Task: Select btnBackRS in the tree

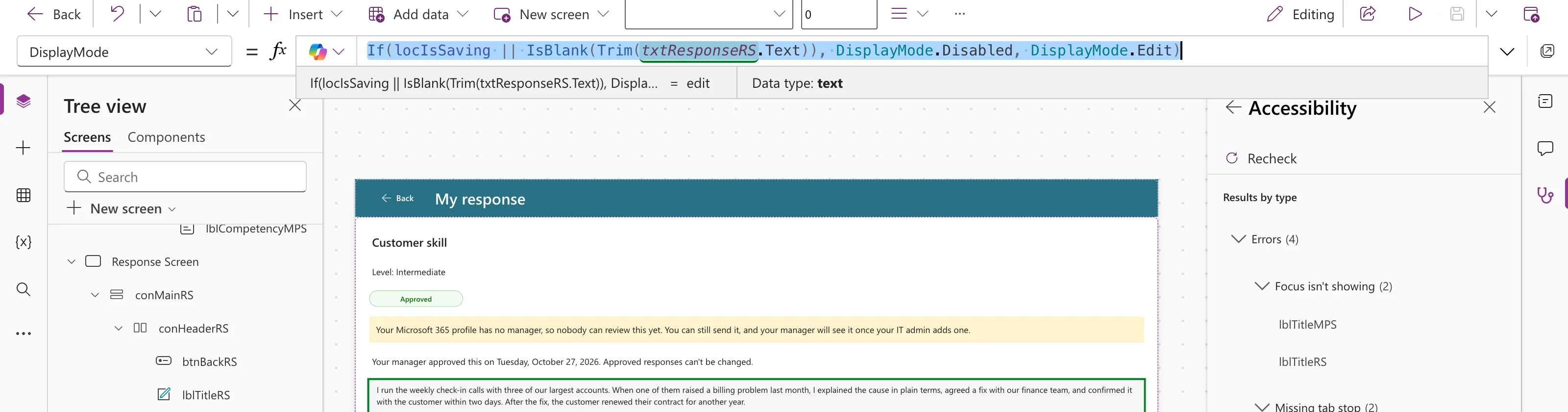Action: [x=209, y=361]
